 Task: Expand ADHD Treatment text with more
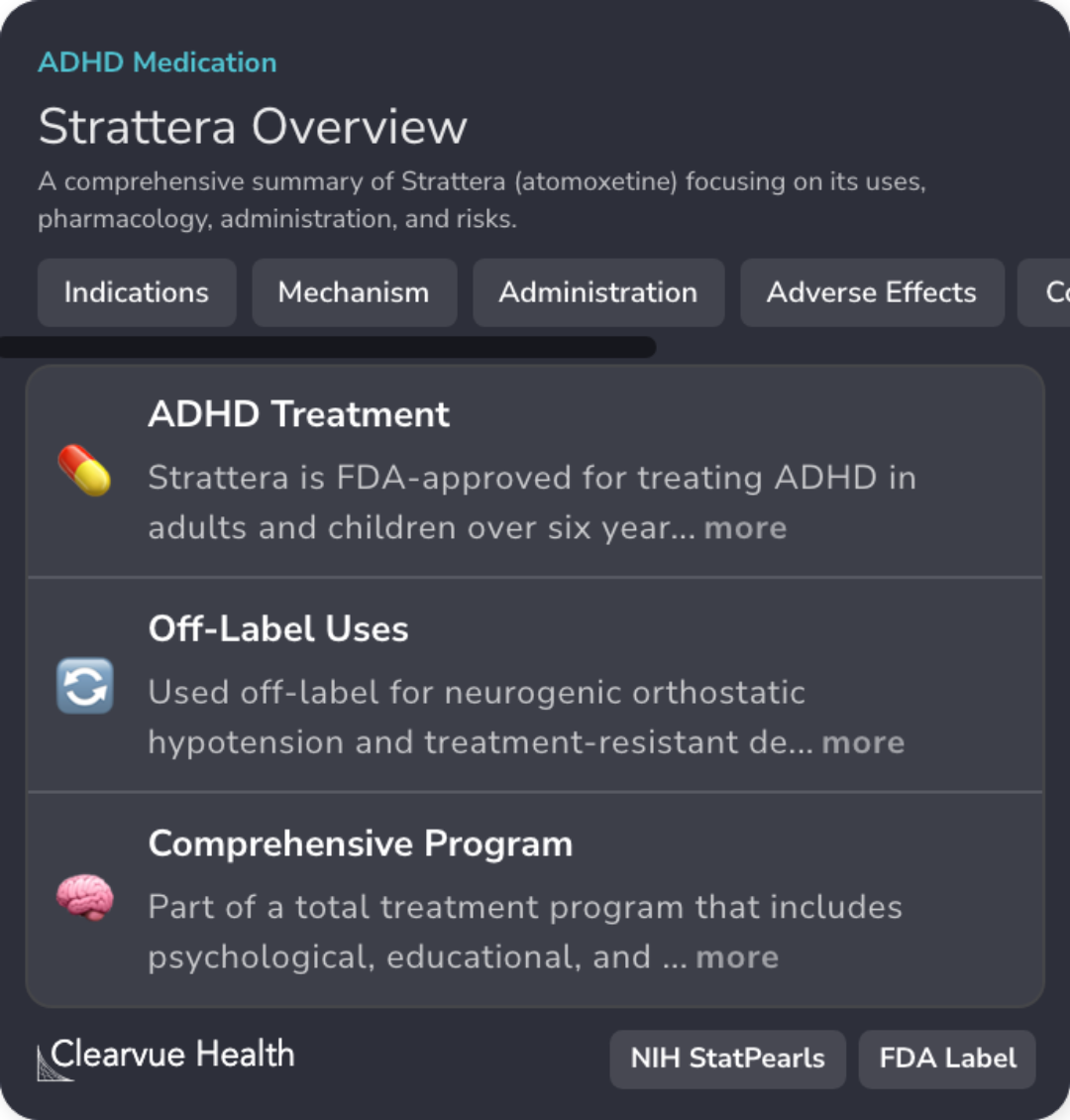click(x=745, y=528)
